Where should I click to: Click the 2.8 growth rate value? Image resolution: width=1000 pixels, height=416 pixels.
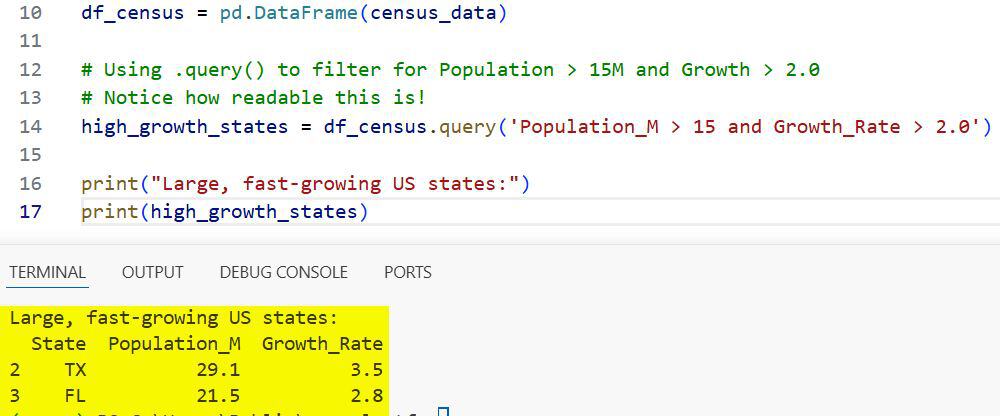(366, 396)
